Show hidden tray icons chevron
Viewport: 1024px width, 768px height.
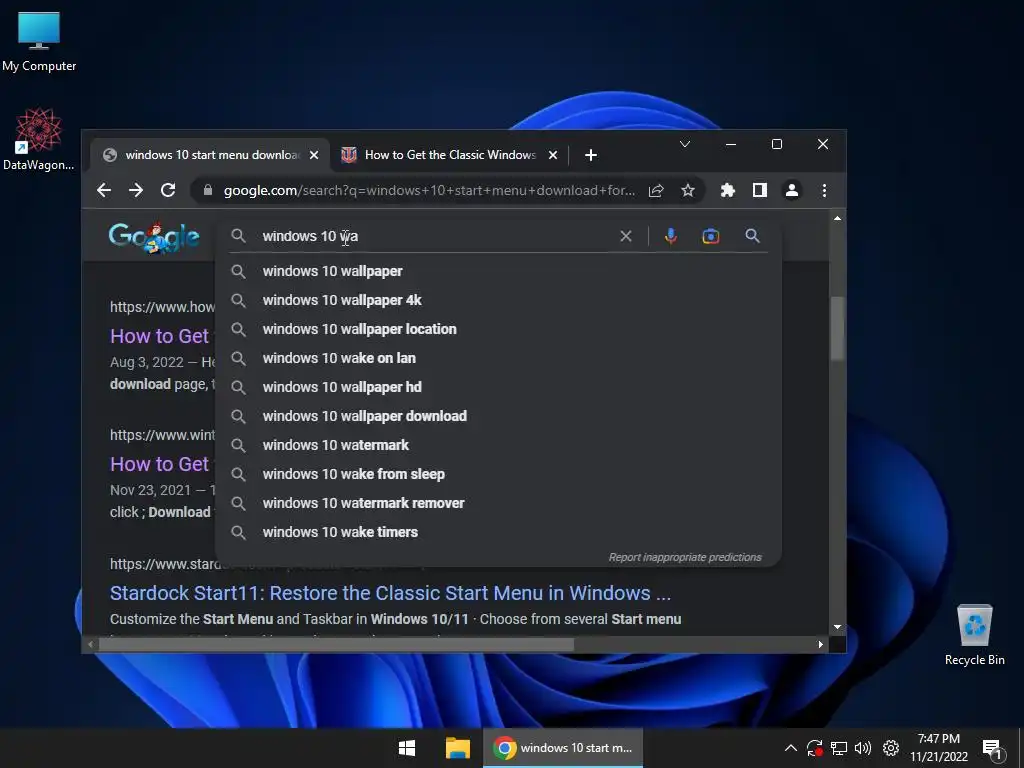coord(790,748)
